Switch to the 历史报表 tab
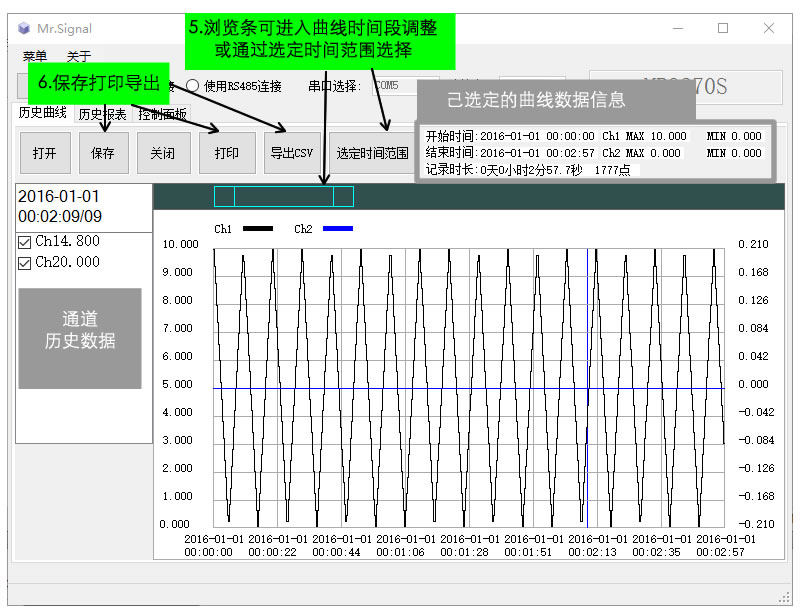 point(103,114)
